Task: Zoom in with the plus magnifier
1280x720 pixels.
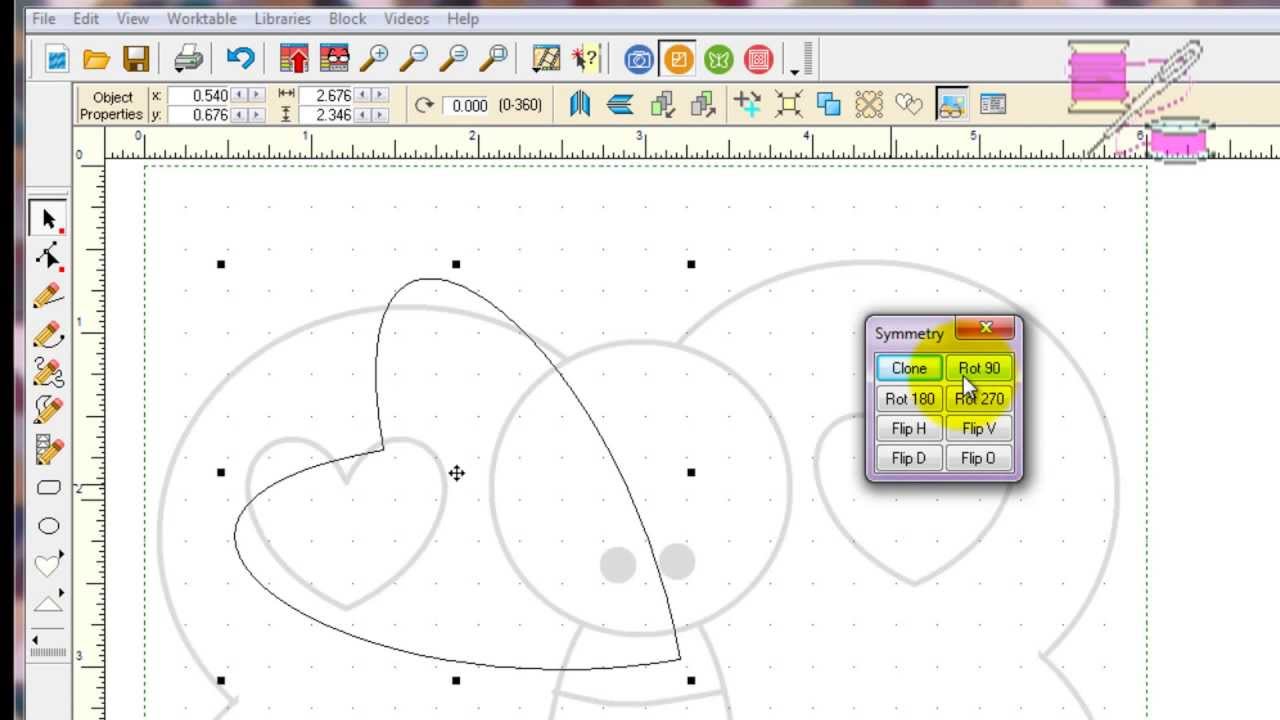Action: coord(374,59)
